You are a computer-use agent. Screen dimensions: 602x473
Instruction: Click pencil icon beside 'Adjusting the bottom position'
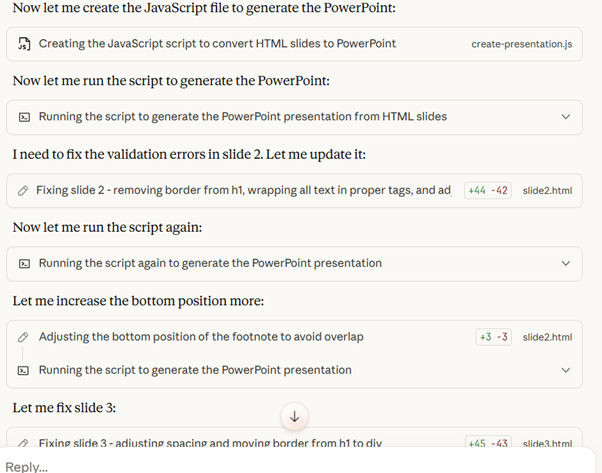click(23, 337)
